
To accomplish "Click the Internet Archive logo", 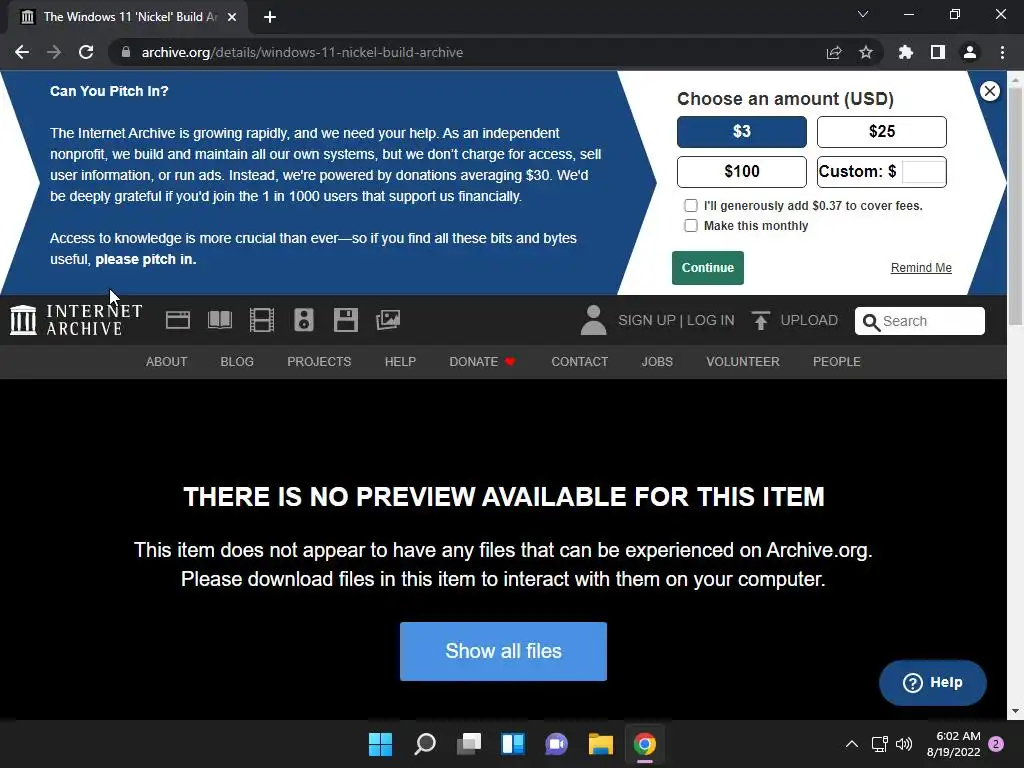I will 76,320.
